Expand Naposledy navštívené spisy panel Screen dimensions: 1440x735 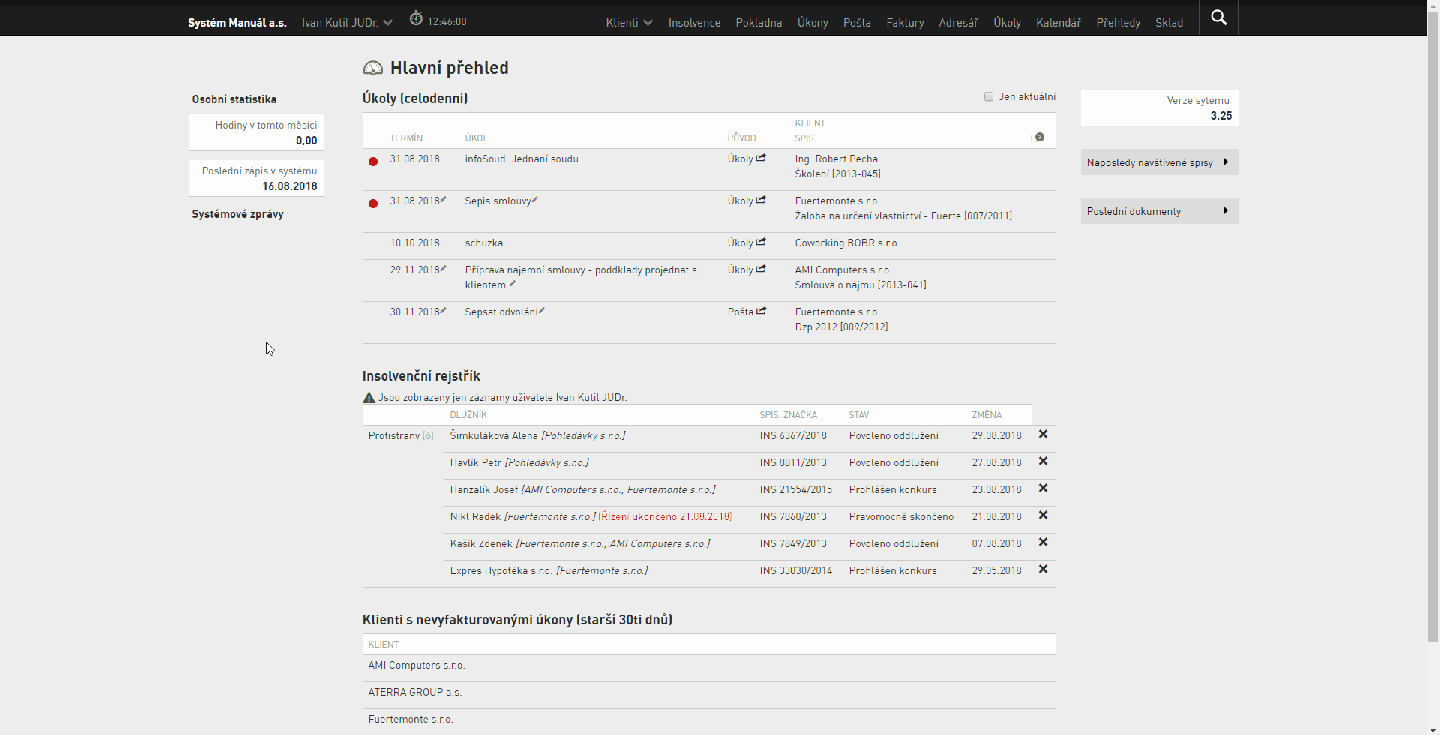click(x=1160, y=162)
